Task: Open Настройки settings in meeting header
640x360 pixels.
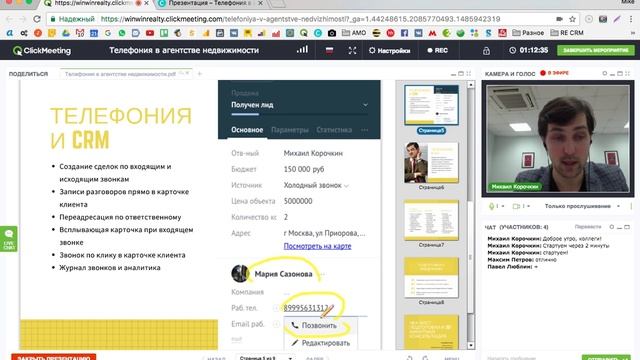Action: coord(389,51)
